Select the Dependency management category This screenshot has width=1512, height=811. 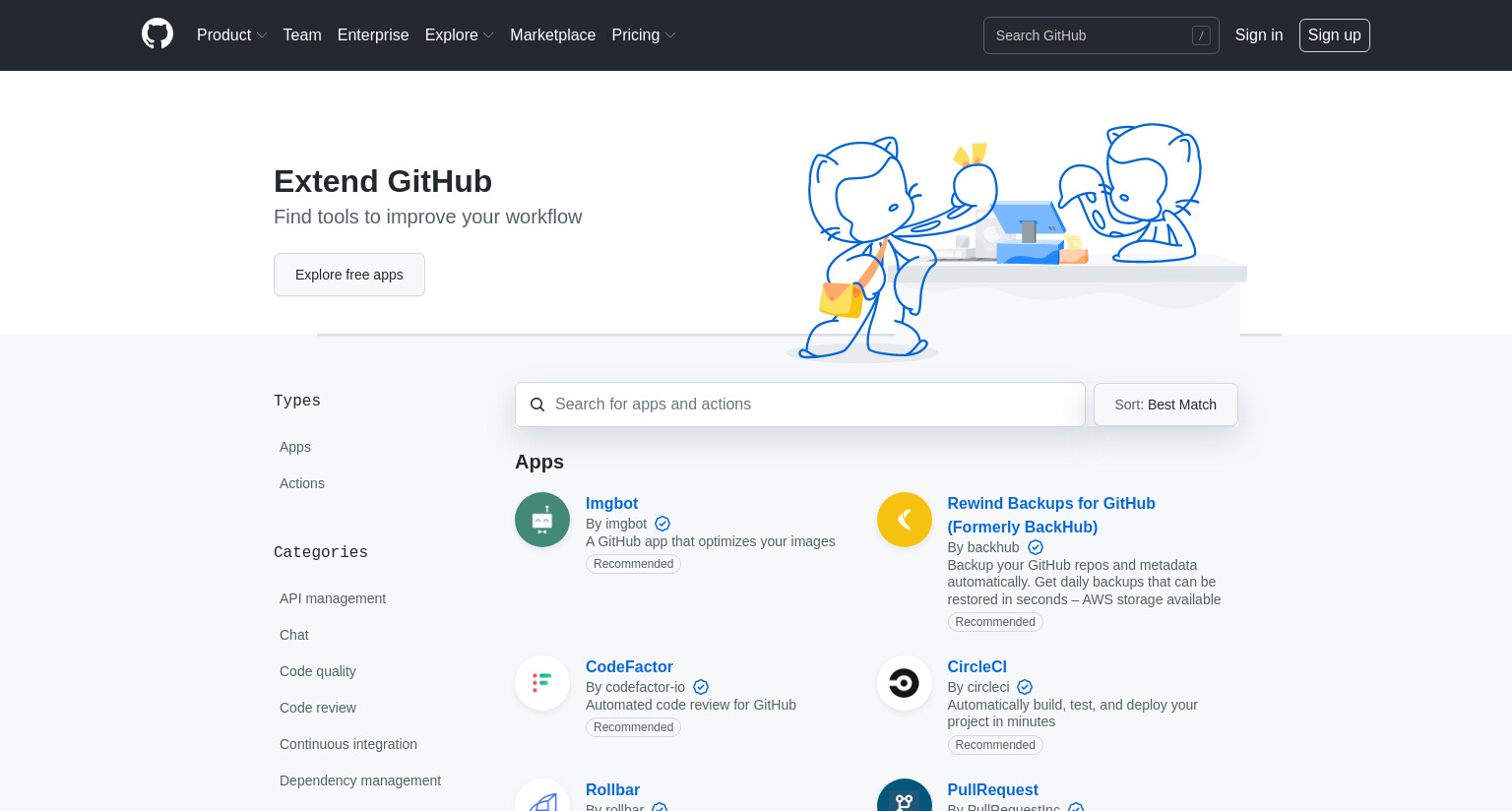[360, 780]
